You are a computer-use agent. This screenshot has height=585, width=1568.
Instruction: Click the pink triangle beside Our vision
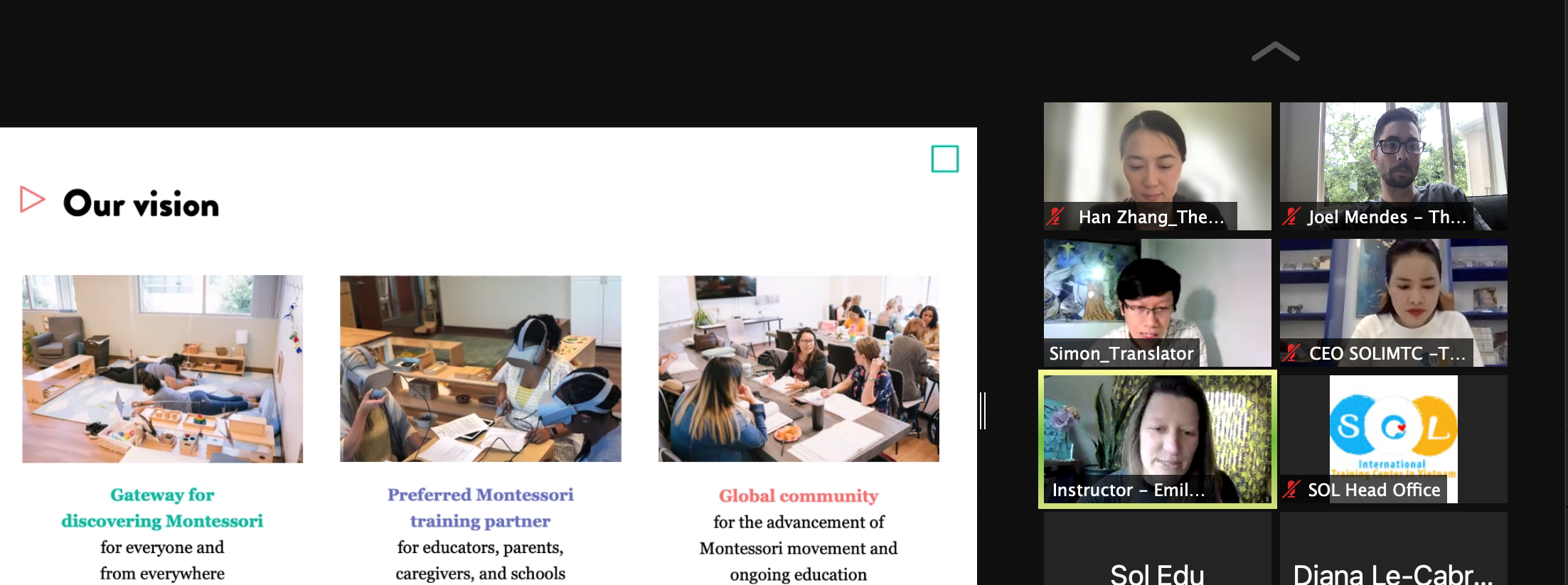click(32, 200)
